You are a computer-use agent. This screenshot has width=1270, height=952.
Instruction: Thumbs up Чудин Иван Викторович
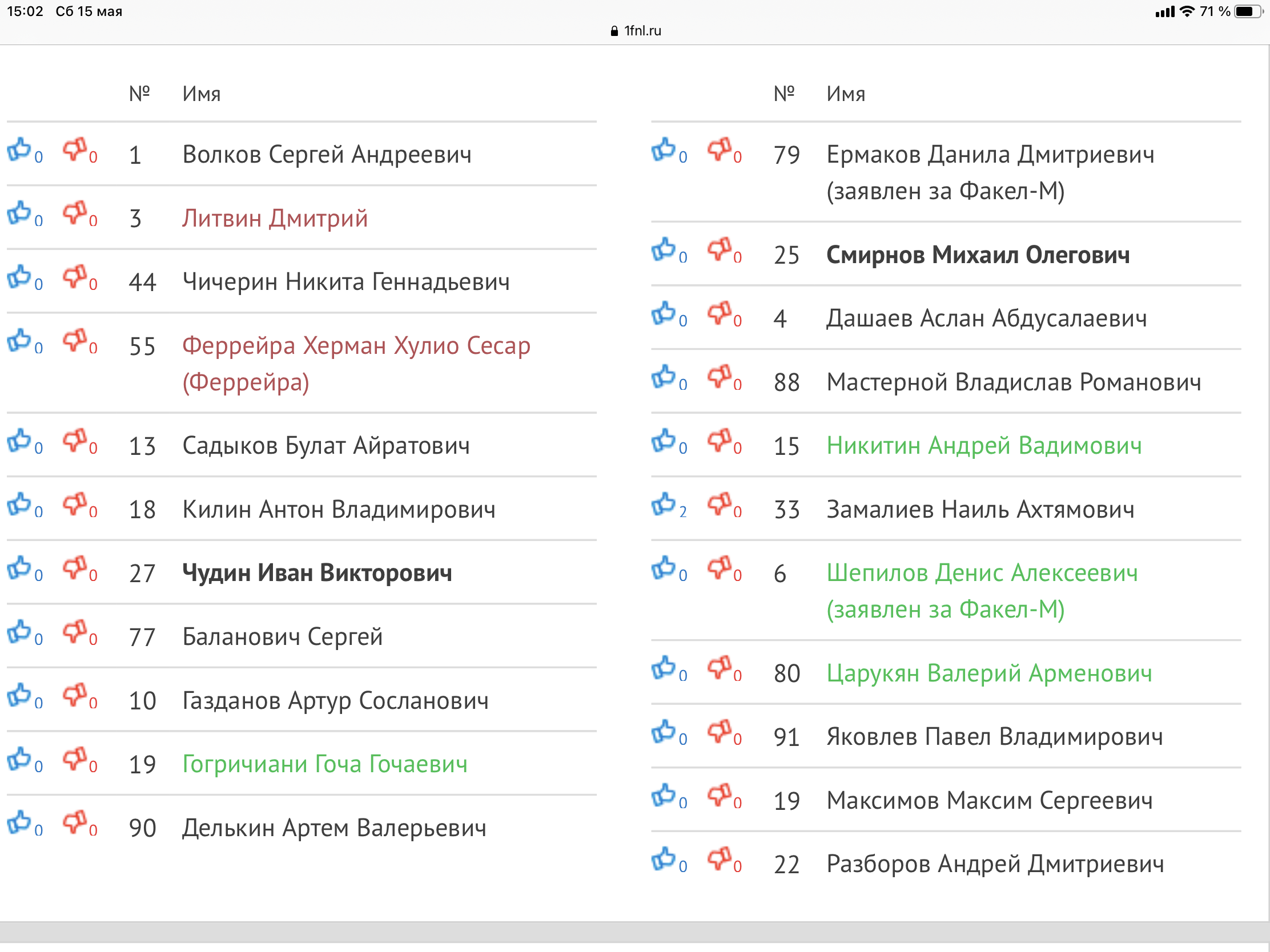(19, 568)
